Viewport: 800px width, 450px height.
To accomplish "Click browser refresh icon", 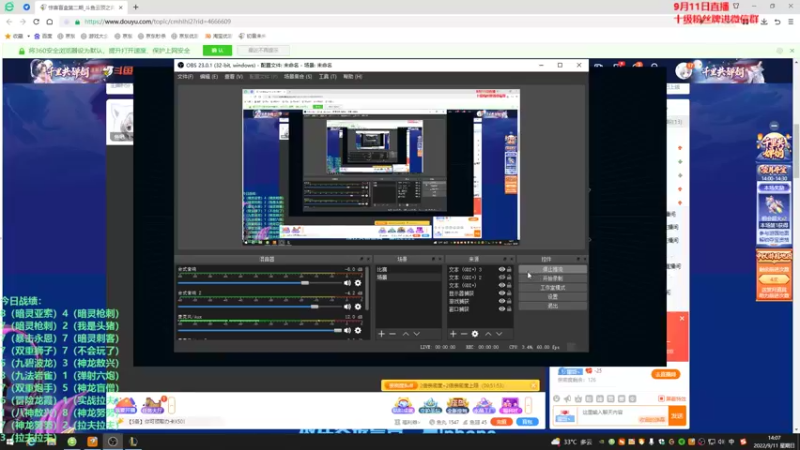I will pyautogui.click(x=36, y=21).
